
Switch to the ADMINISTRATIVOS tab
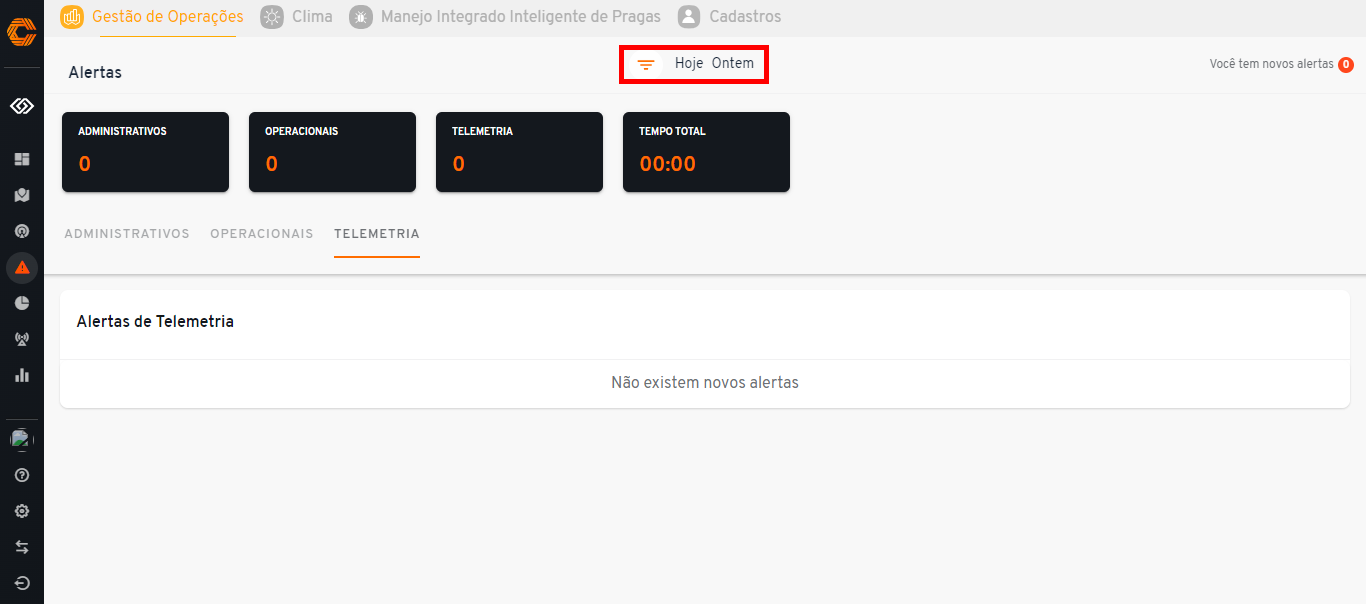coord(127,234)
